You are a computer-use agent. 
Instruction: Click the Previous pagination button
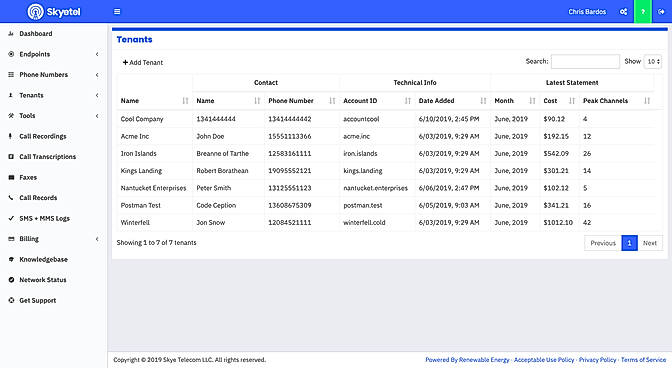click(x=603, y=243)
